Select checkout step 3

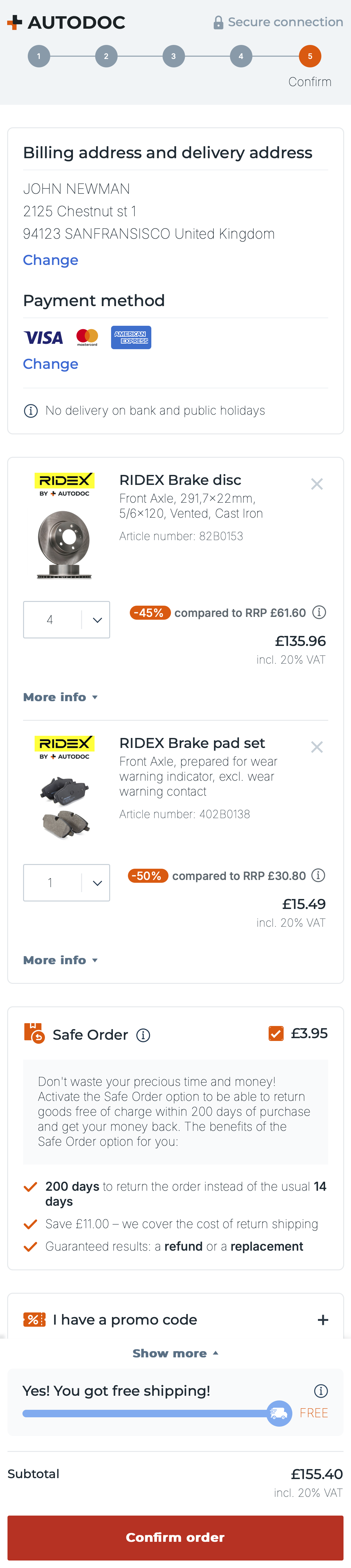point(174,56)
